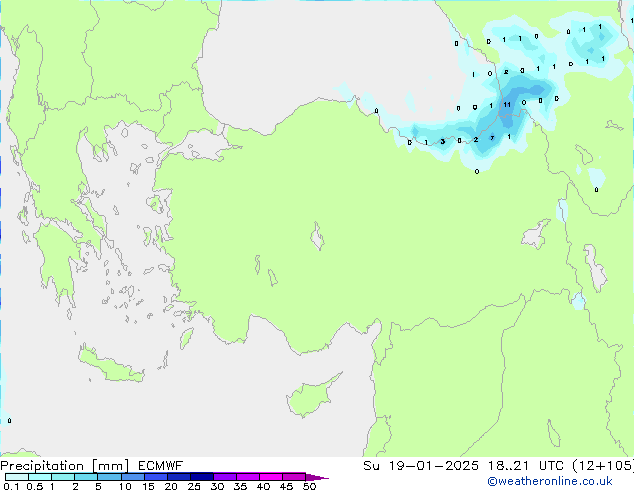Click the Crete island on the map
Screen dimensions: 634x490
[x=111, y=365]
